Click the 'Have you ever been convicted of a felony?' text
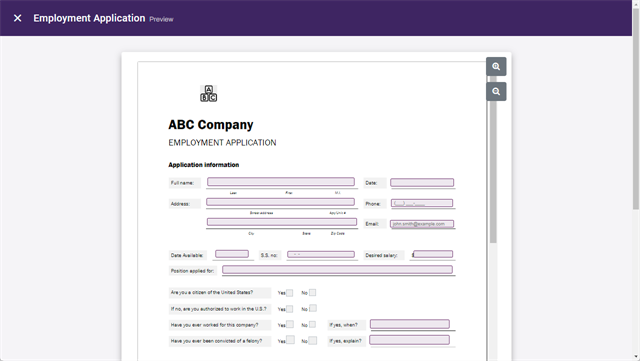Viewport: 640px width, 361px height. (216, 341)
